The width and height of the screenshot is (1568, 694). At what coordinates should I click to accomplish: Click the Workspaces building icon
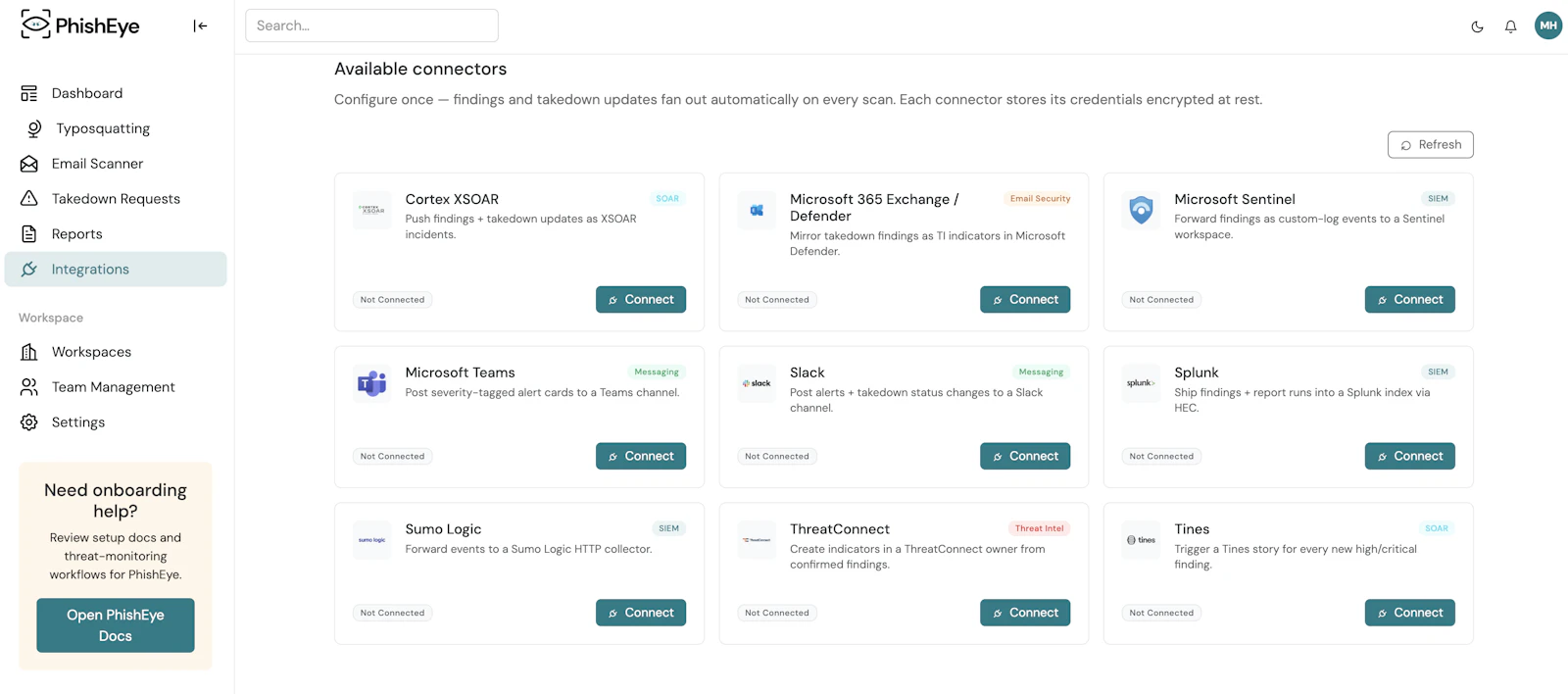point(29,352)
